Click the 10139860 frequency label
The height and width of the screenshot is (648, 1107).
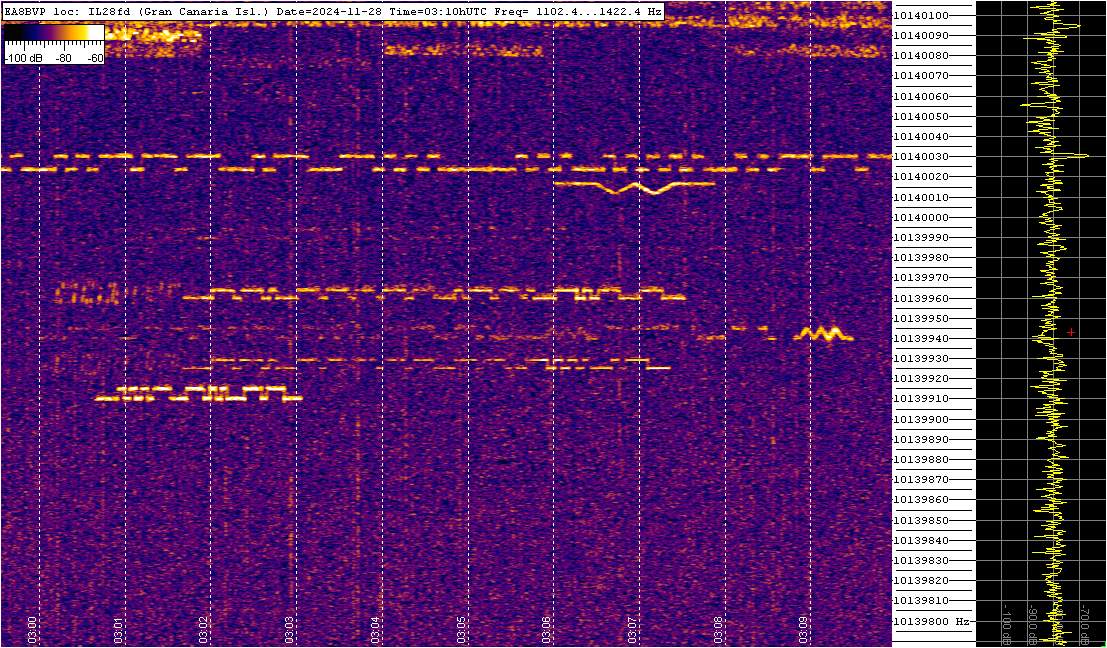point(921,500)
